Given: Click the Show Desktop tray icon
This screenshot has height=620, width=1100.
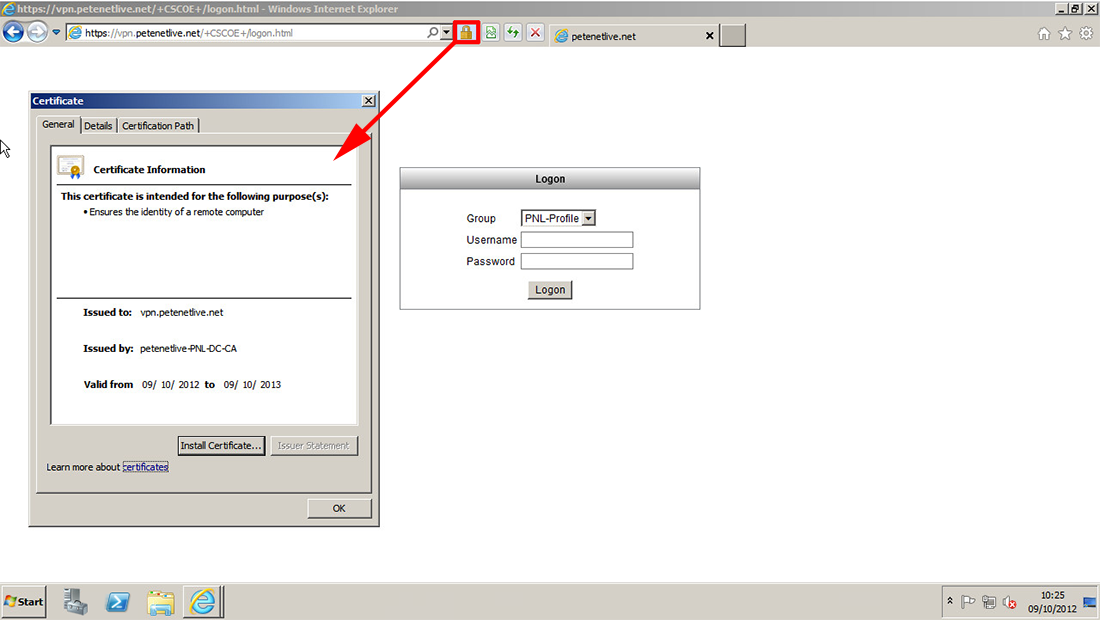Looking at the screenshot, I should click(1090, 602).
